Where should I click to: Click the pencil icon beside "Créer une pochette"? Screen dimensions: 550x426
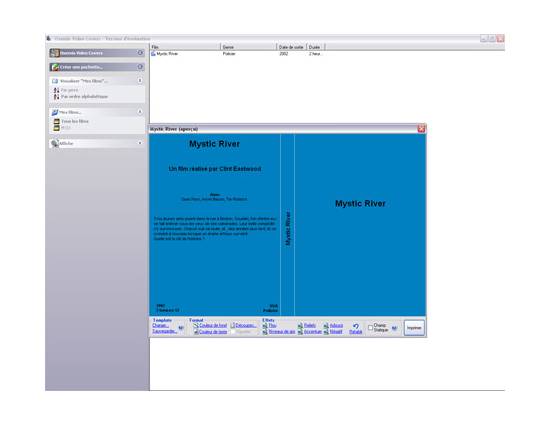tap(55, 67)
